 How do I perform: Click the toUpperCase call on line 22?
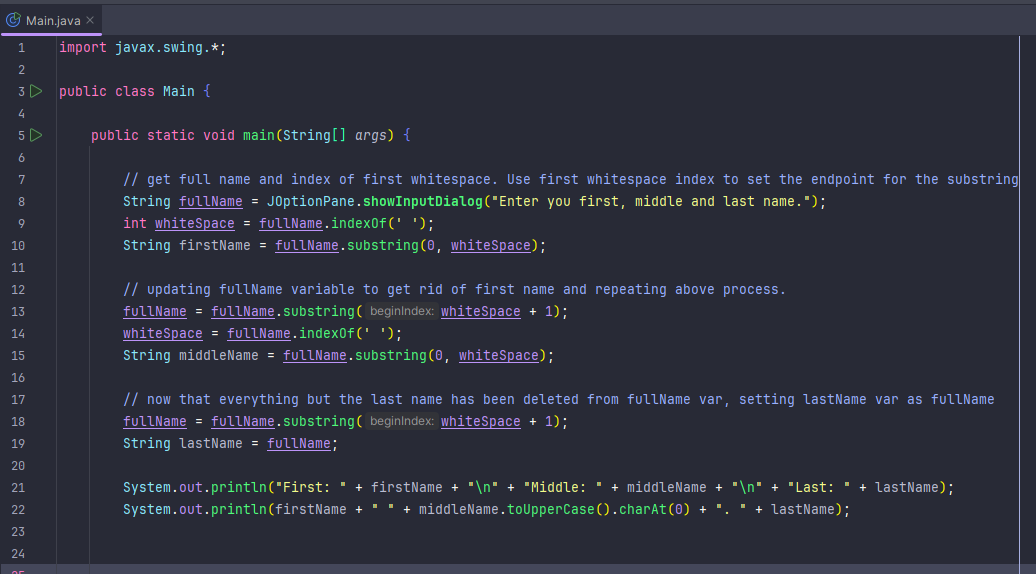[x=551, y=510]
